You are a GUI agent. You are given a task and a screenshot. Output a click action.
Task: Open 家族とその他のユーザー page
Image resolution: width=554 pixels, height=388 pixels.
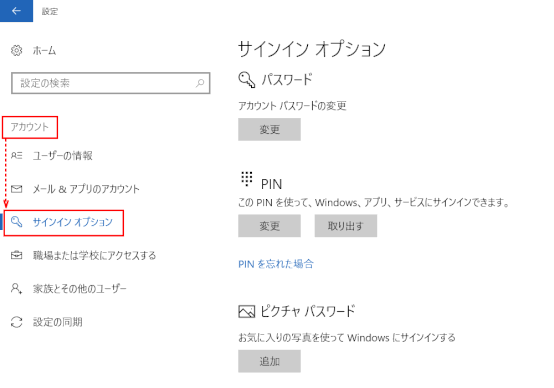click(79, 289)
